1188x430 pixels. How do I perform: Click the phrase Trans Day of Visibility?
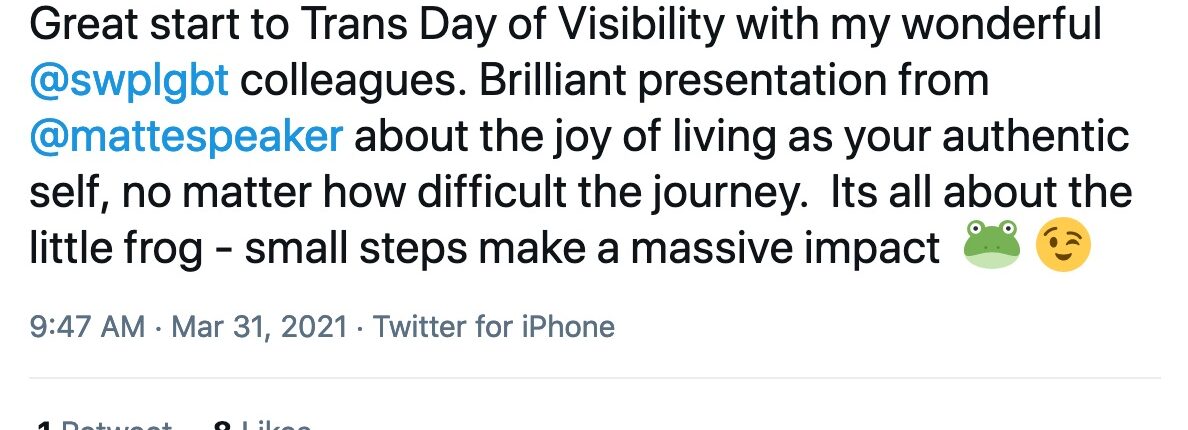point(513,26)
